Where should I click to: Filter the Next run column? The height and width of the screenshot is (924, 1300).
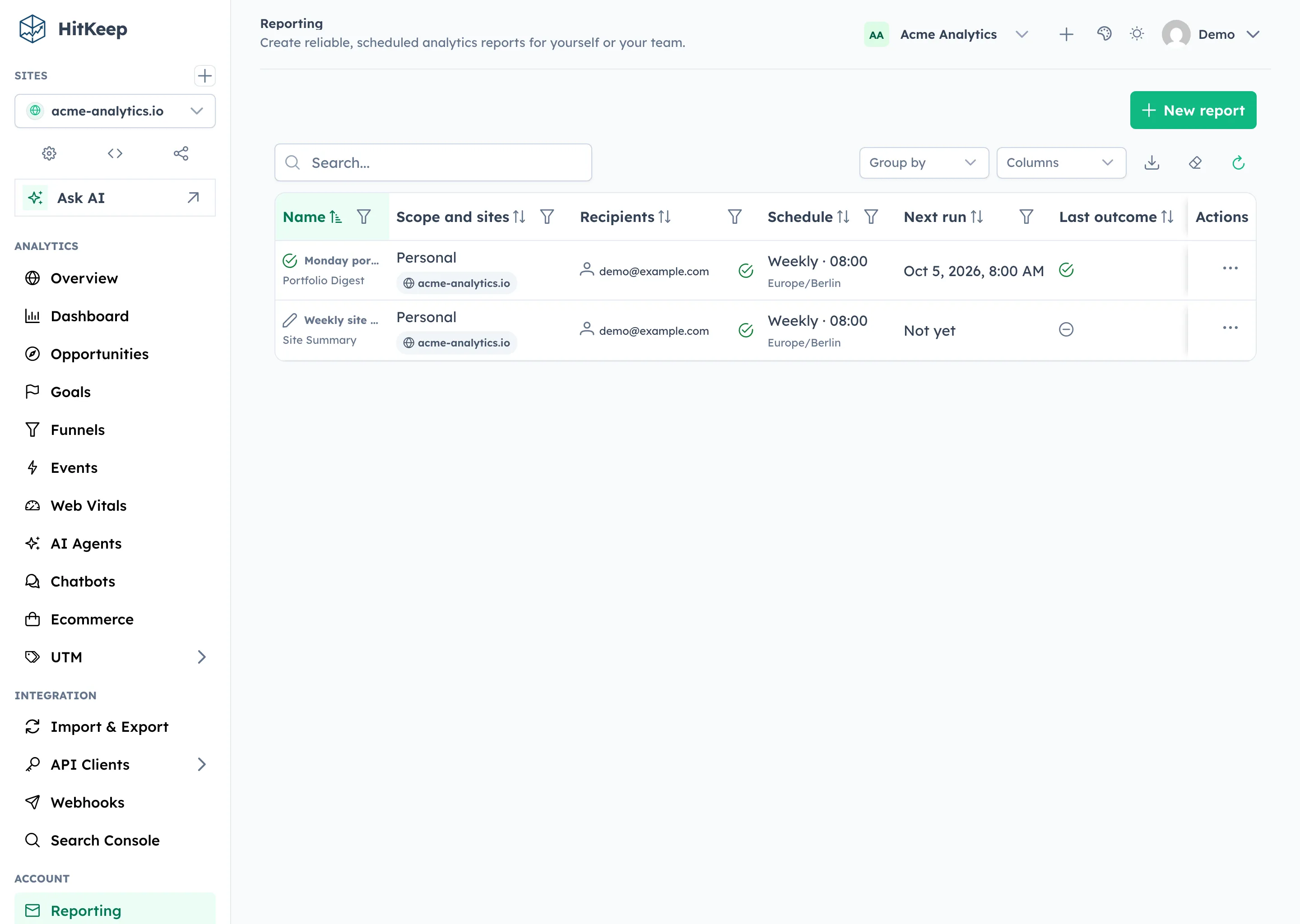[1026, 217]
